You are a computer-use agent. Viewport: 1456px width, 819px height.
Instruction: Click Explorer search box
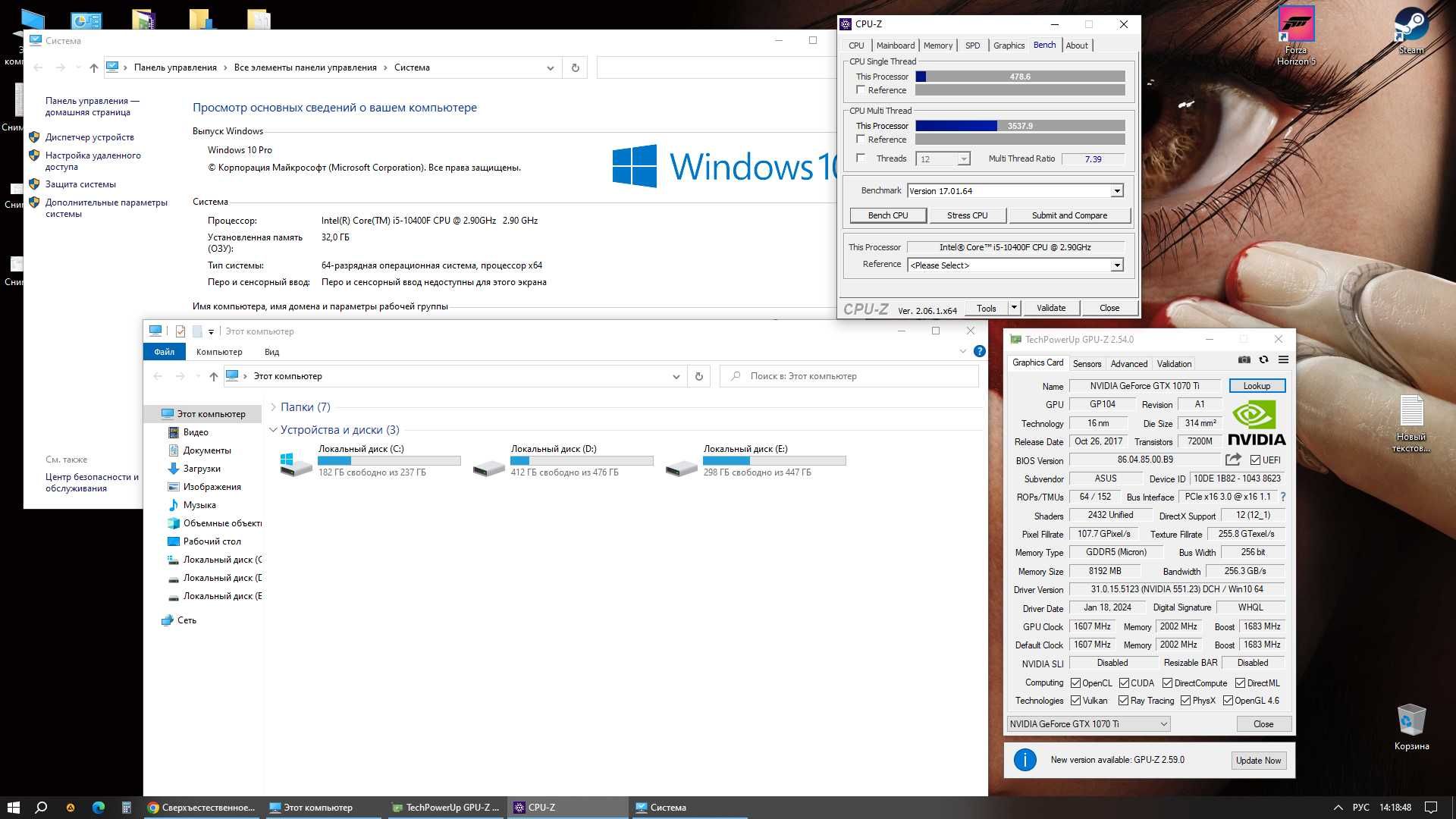[849, 376]
